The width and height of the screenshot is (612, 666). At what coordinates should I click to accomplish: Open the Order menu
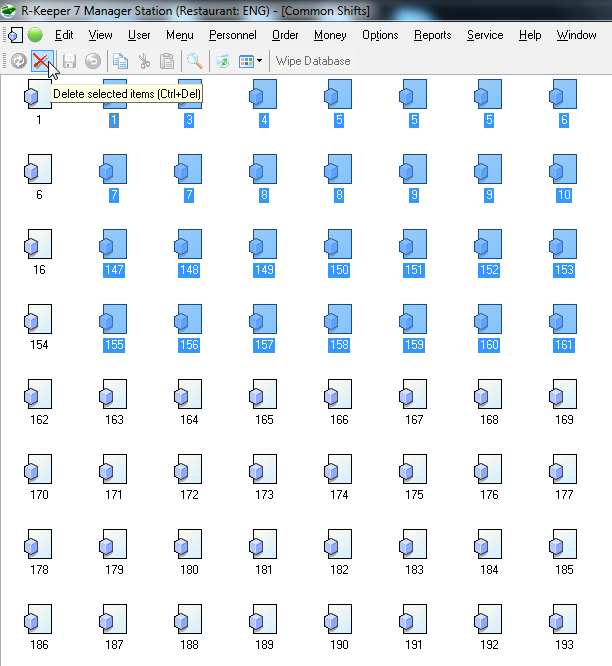[285, 35]
